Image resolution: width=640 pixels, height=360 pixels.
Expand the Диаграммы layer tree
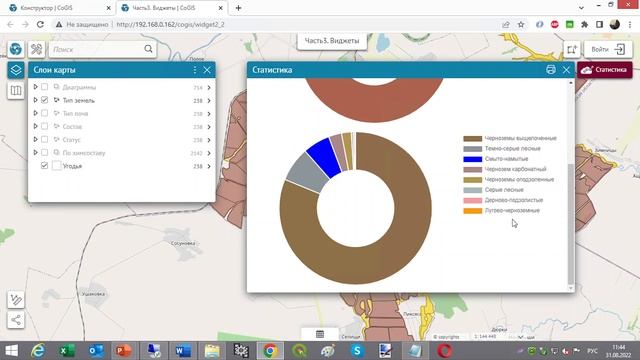[36, 87]
